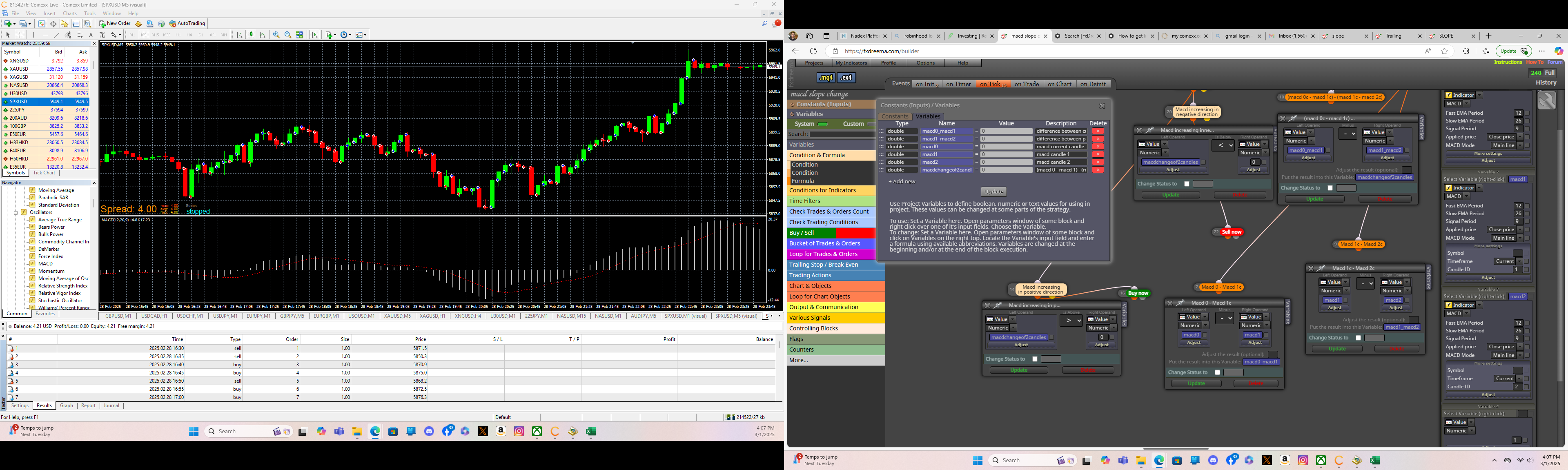Tick the checkbox beside macdchangeof2candles in 'Macd increasing inne...'
1568x470 pixels.
pyautogui.click(x=1203, y=162)
